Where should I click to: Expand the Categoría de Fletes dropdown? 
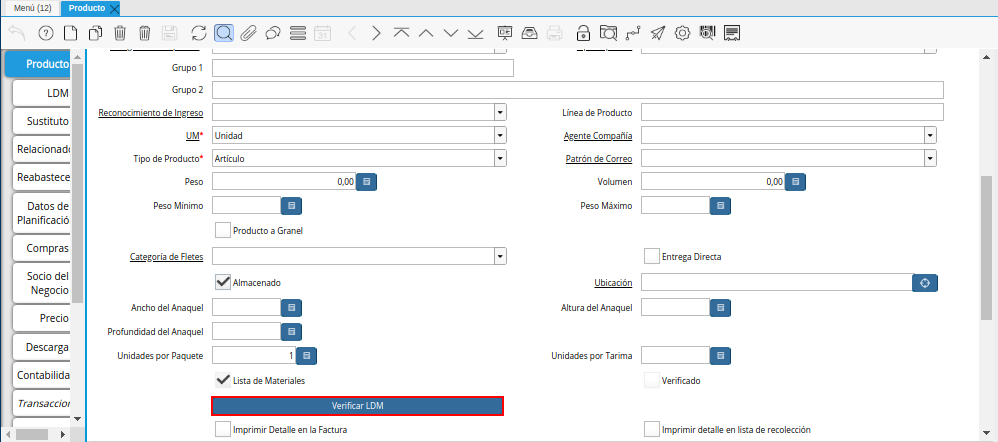click(500, 256)
